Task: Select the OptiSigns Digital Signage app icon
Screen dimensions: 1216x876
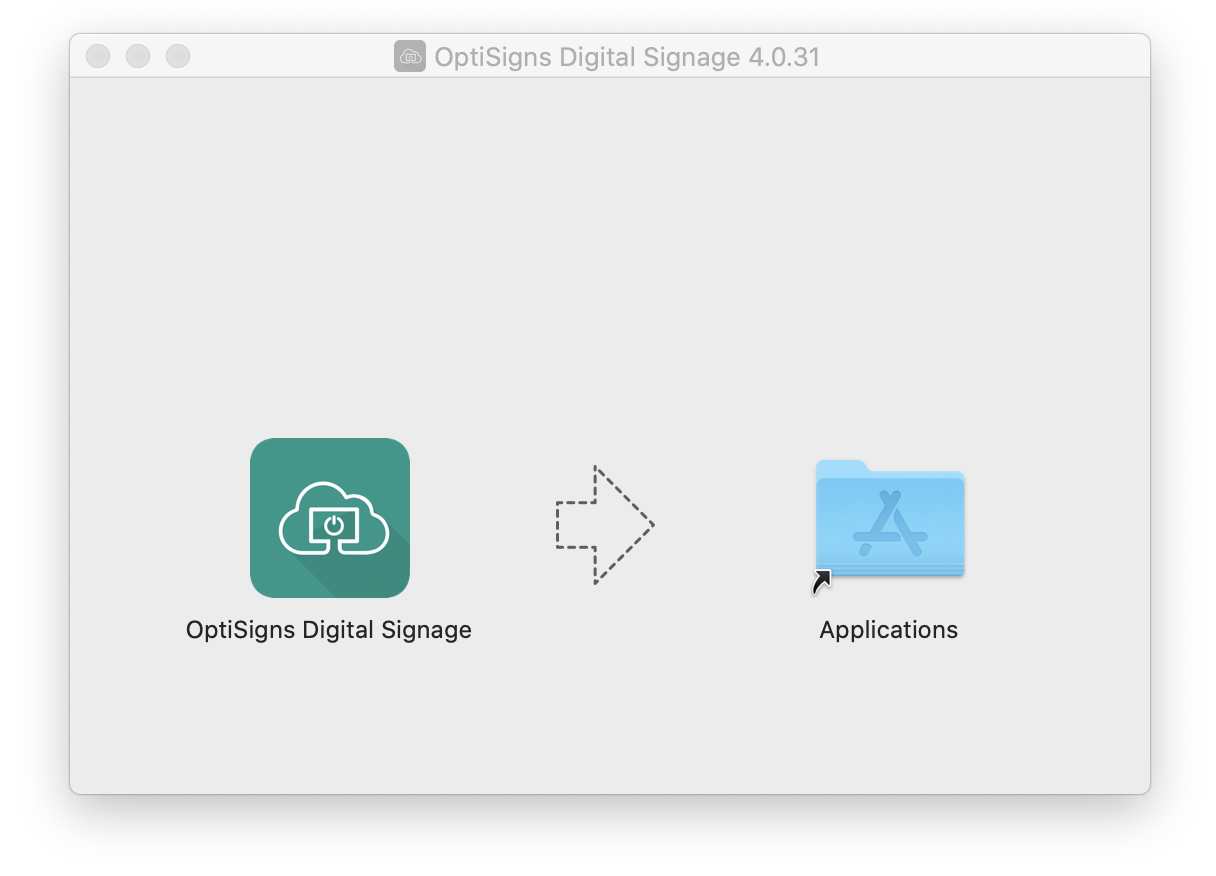Action: 329,517
